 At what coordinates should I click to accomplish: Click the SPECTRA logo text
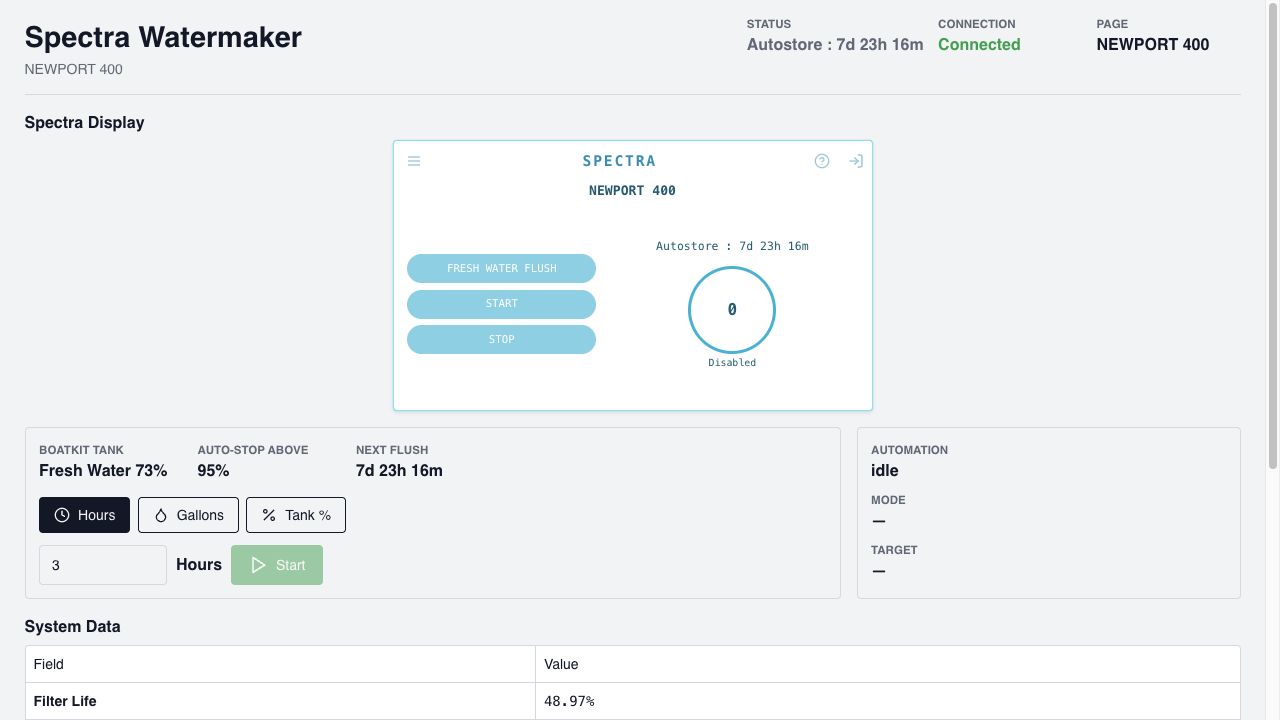(x=619, y=161)
